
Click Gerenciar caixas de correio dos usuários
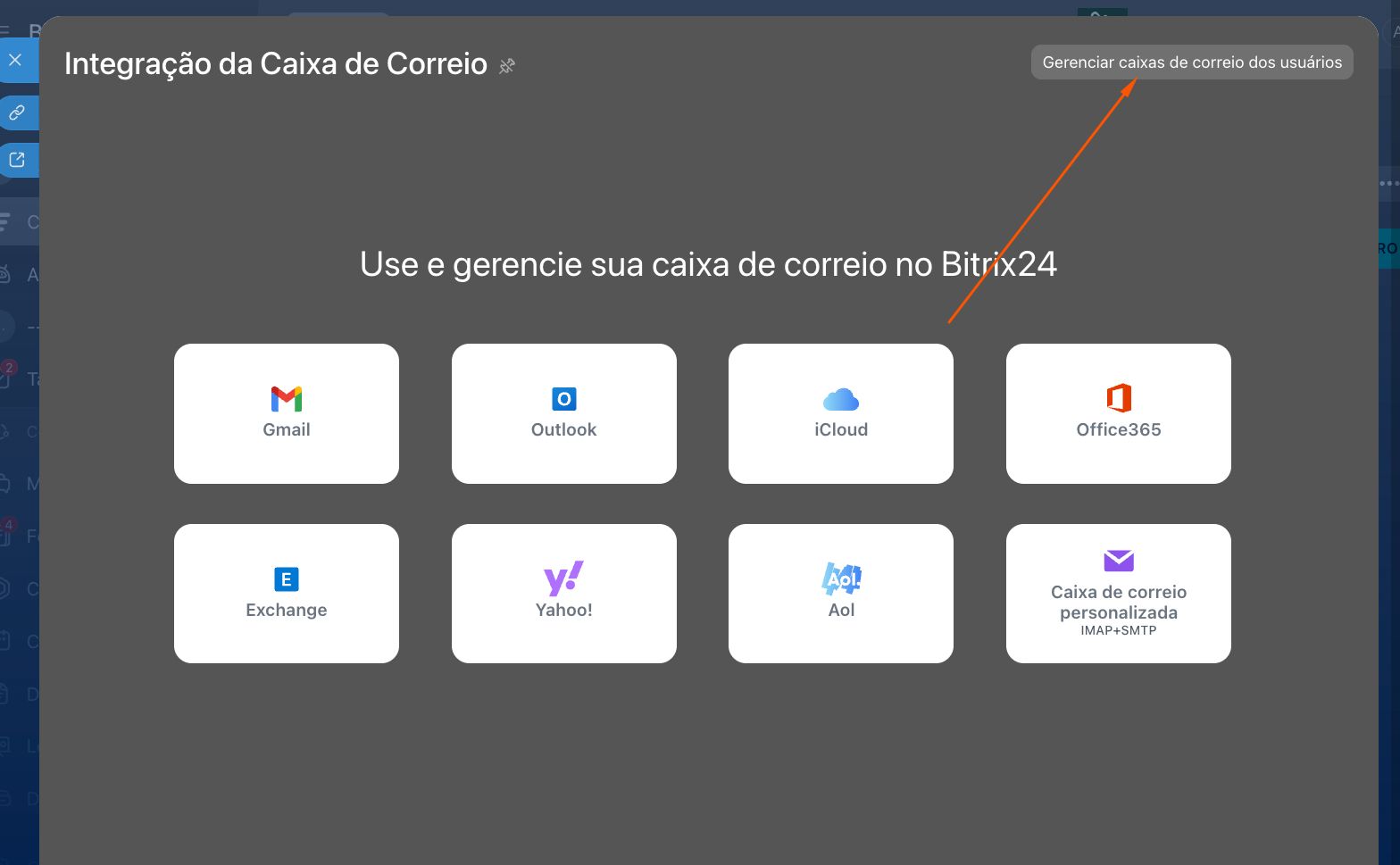1191,62
